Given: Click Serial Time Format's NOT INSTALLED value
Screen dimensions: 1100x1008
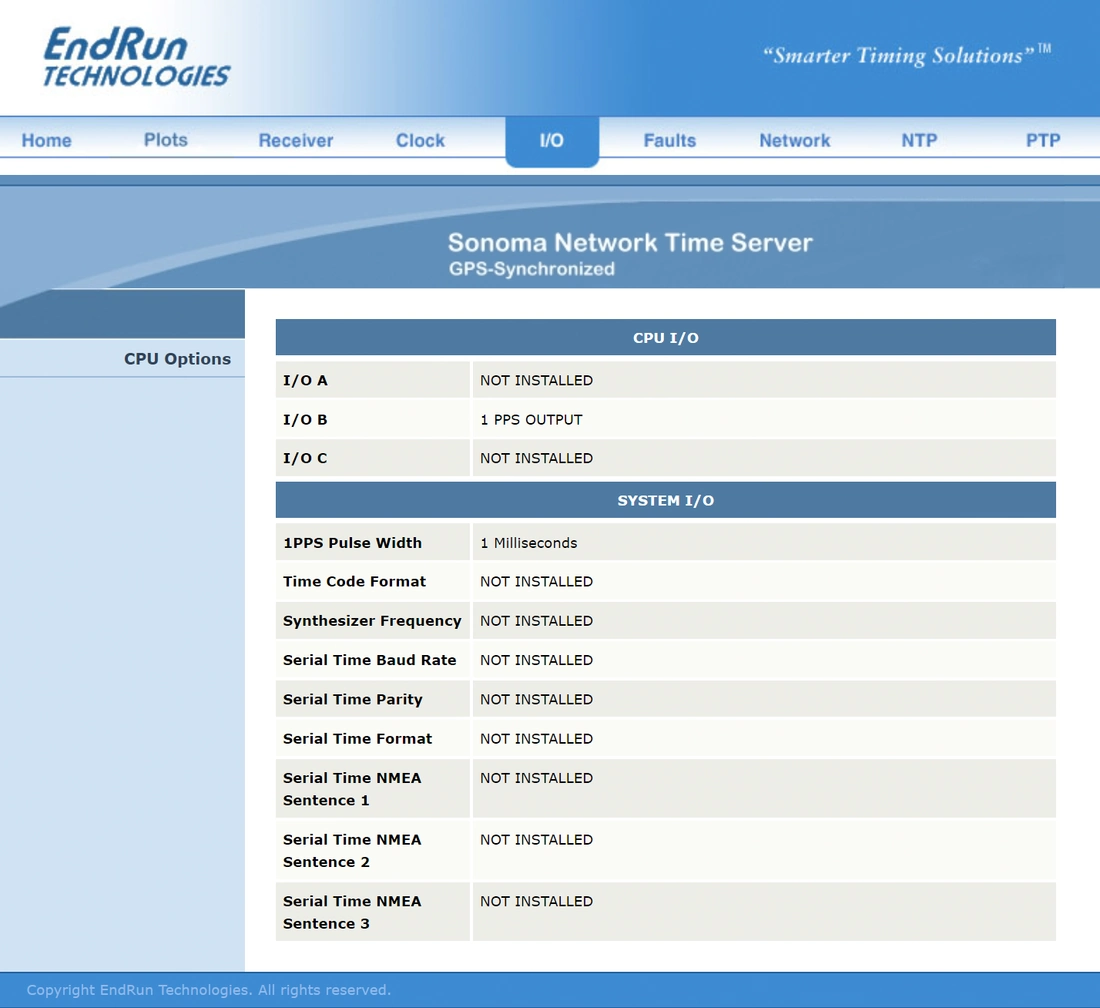Looking at the screenshot, I should (537, 739).
